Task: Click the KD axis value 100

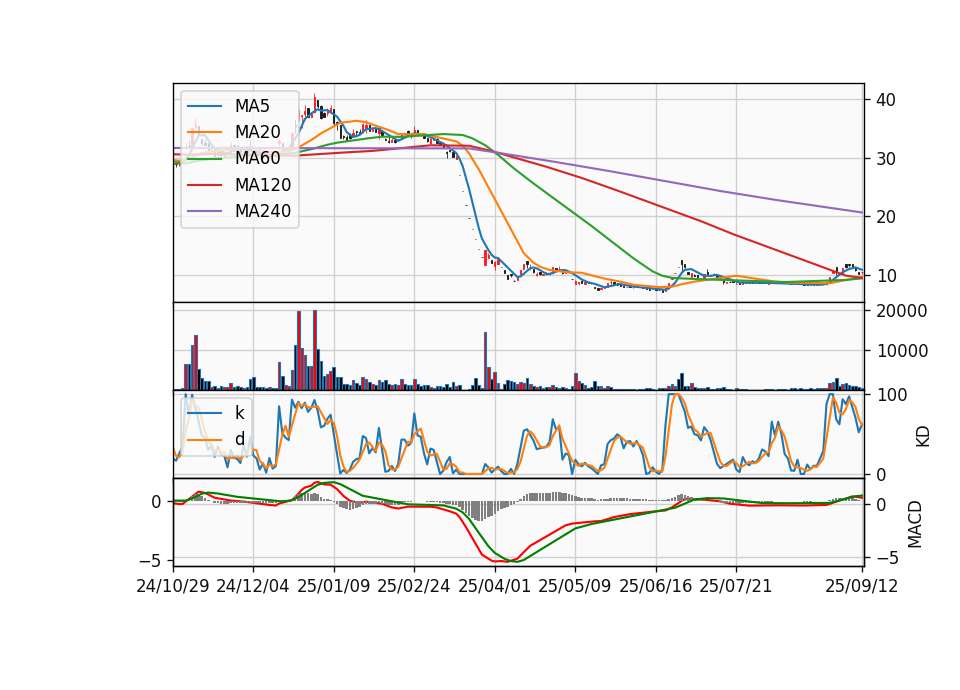Action: (x=892, y=395)
